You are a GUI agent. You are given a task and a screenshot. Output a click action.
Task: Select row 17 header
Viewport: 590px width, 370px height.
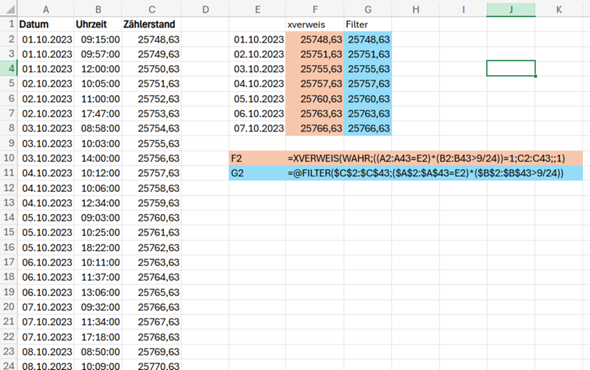pyautogui.click(x=9, y=262)
